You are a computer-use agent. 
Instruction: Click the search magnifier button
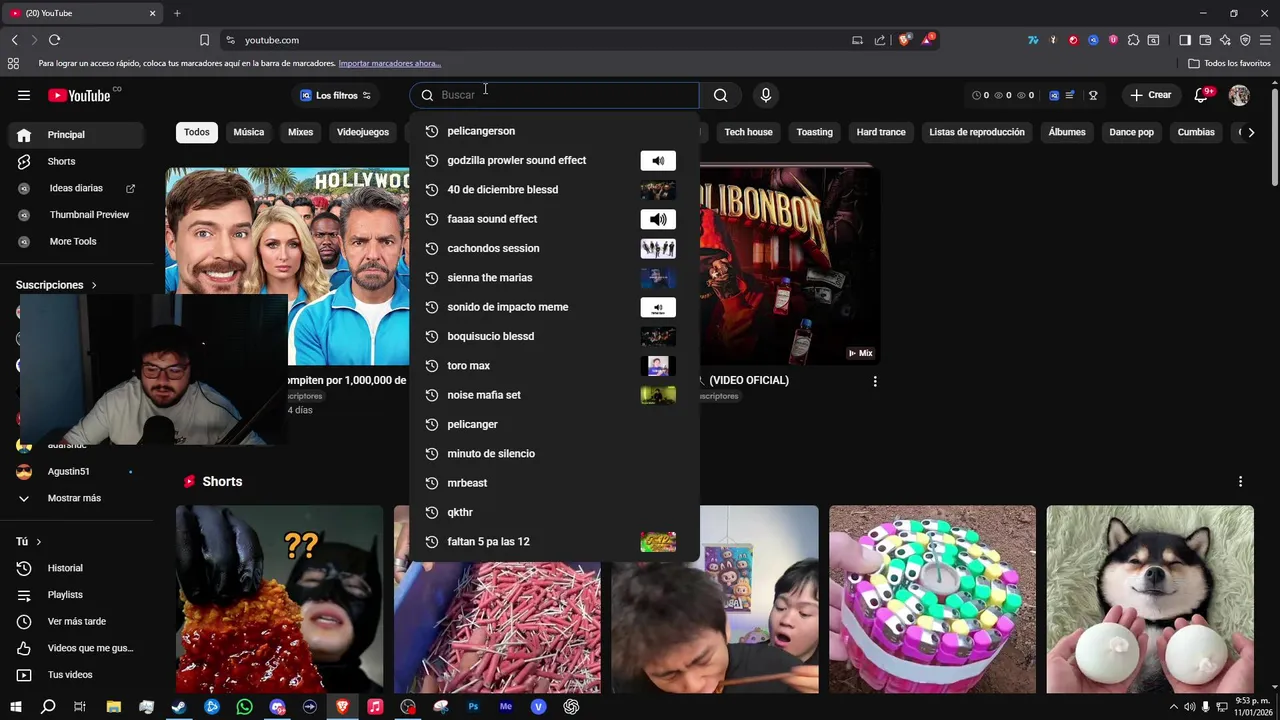[x=721, y=95]
